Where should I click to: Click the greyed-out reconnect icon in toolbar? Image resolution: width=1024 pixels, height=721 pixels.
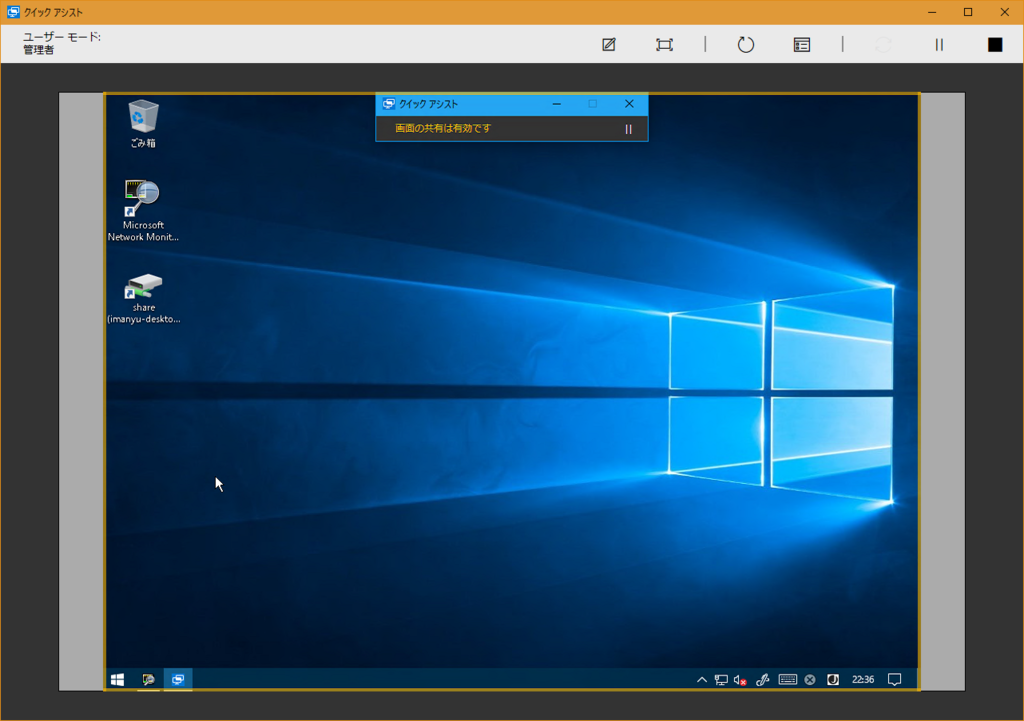tap(883, 44)
